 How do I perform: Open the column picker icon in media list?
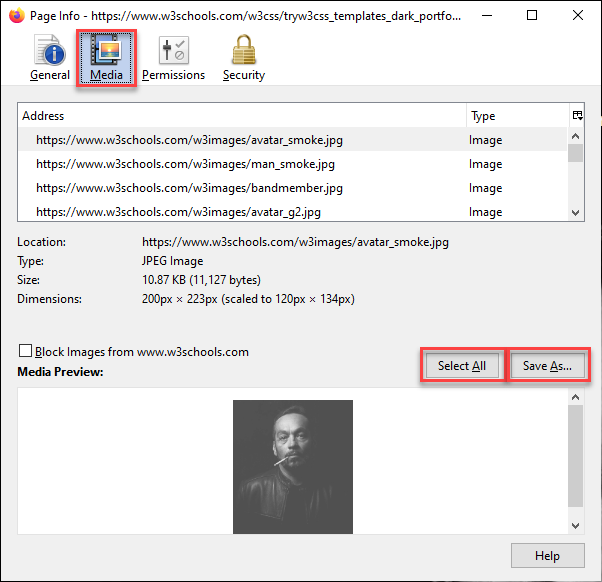coord(577,115)
